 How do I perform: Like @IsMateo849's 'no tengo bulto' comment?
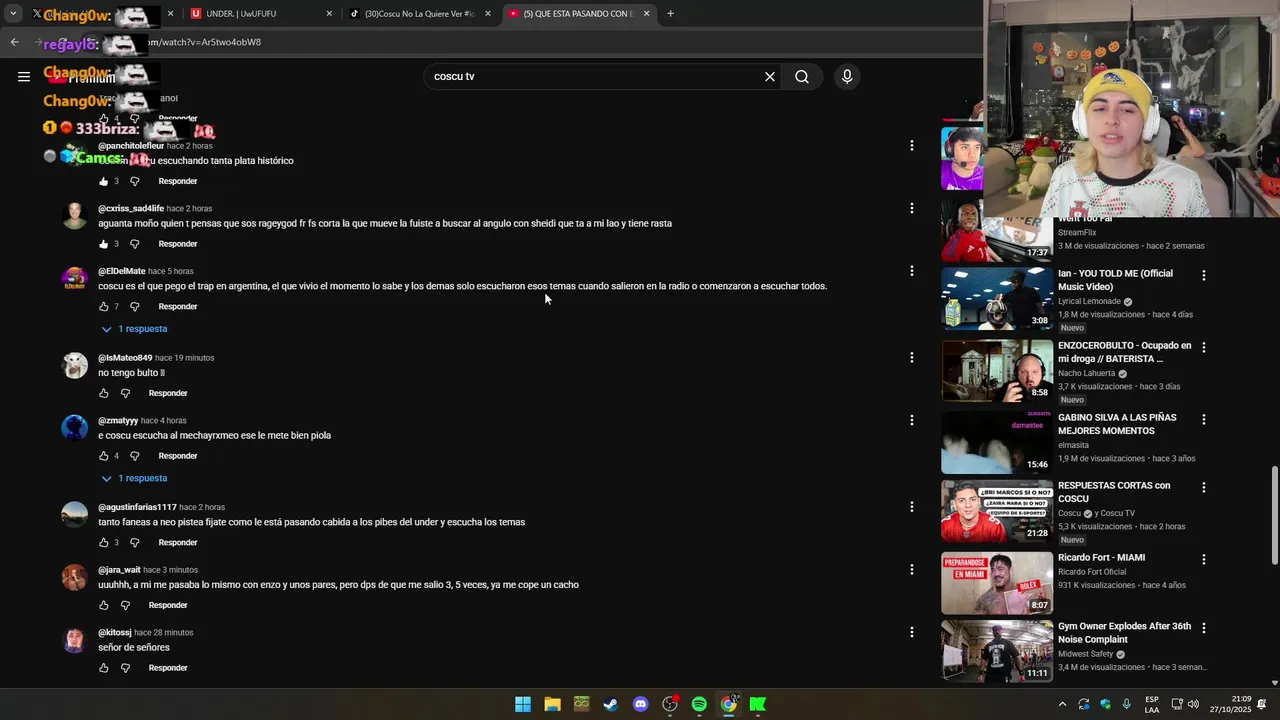(x=104, y=393)
